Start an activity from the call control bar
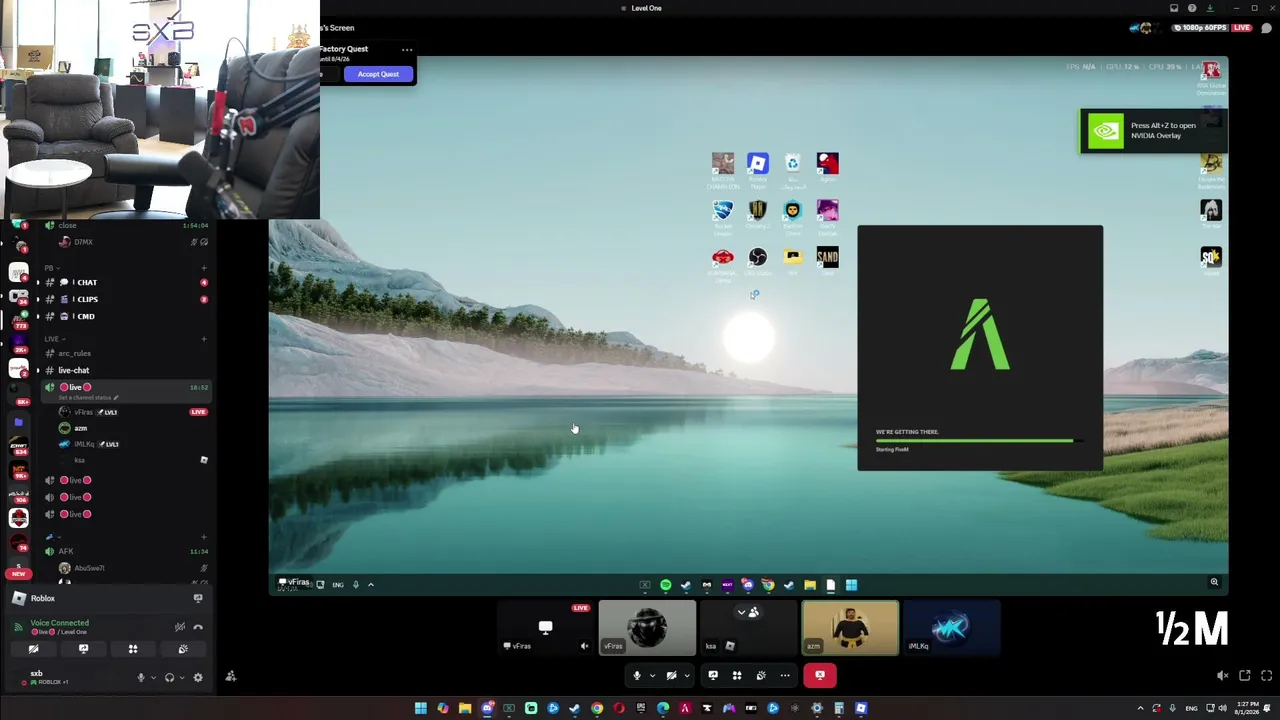 [737, 676]
